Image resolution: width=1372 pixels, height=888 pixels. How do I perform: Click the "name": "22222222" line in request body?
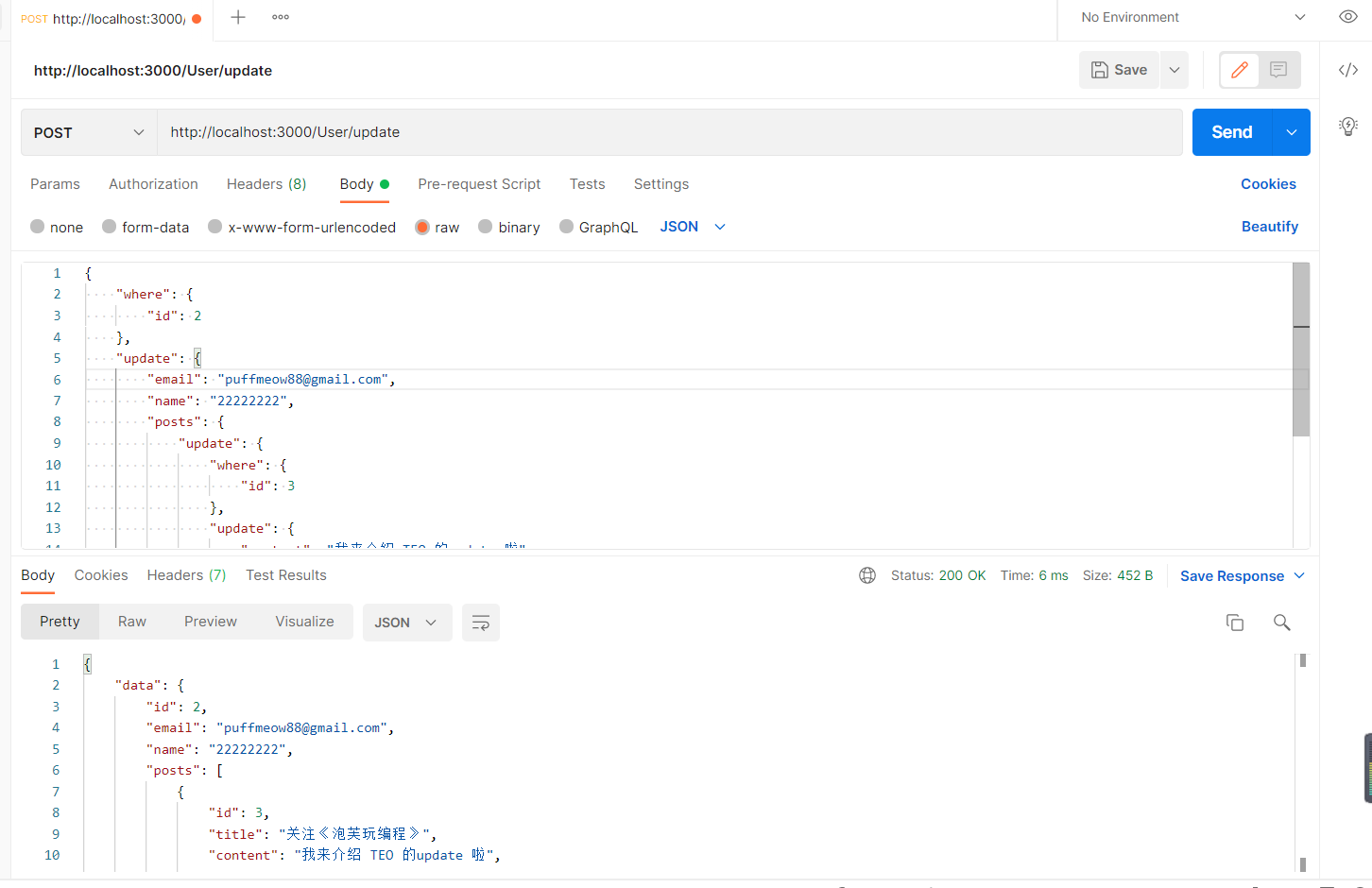pyautogui.click(x=220, y=401)
